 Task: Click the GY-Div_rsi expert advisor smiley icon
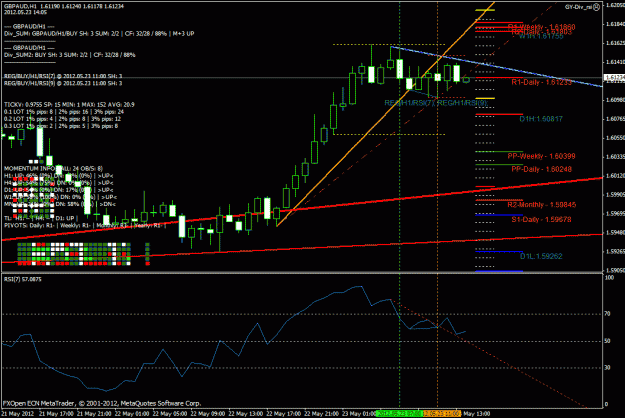(x=596, y=7)
